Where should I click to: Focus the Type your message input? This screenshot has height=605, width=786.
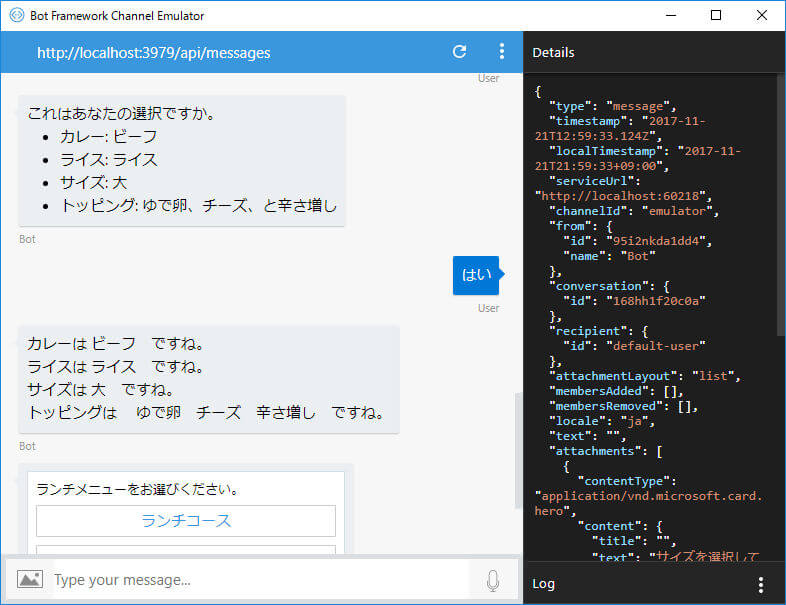(x=261, y=580)
